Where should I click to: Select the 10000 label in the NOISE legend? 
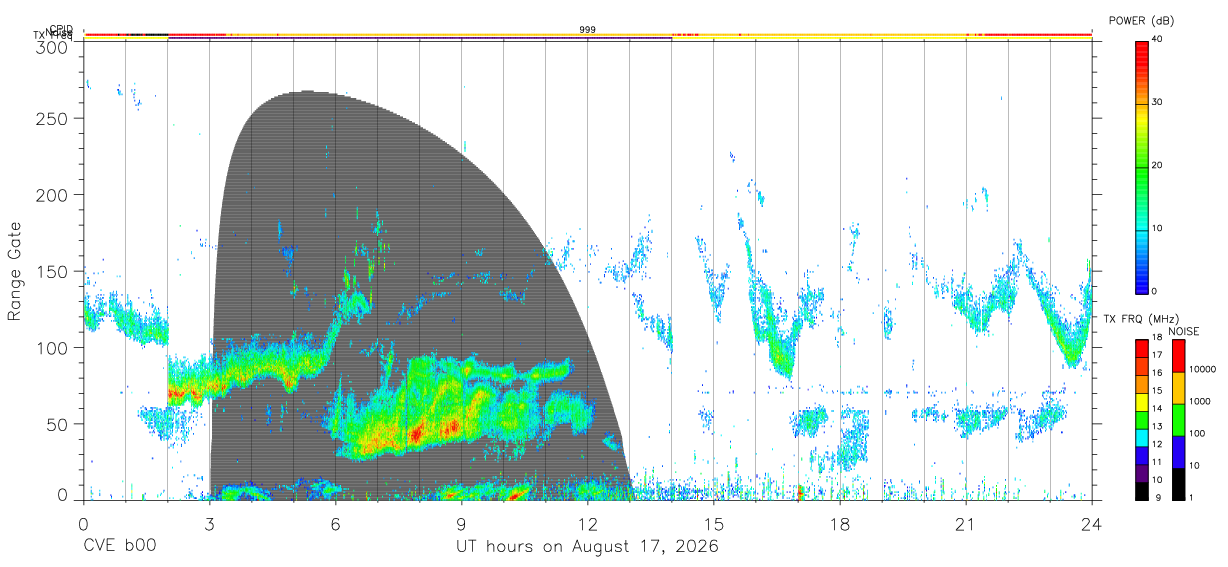click(x=1203, y=369)
